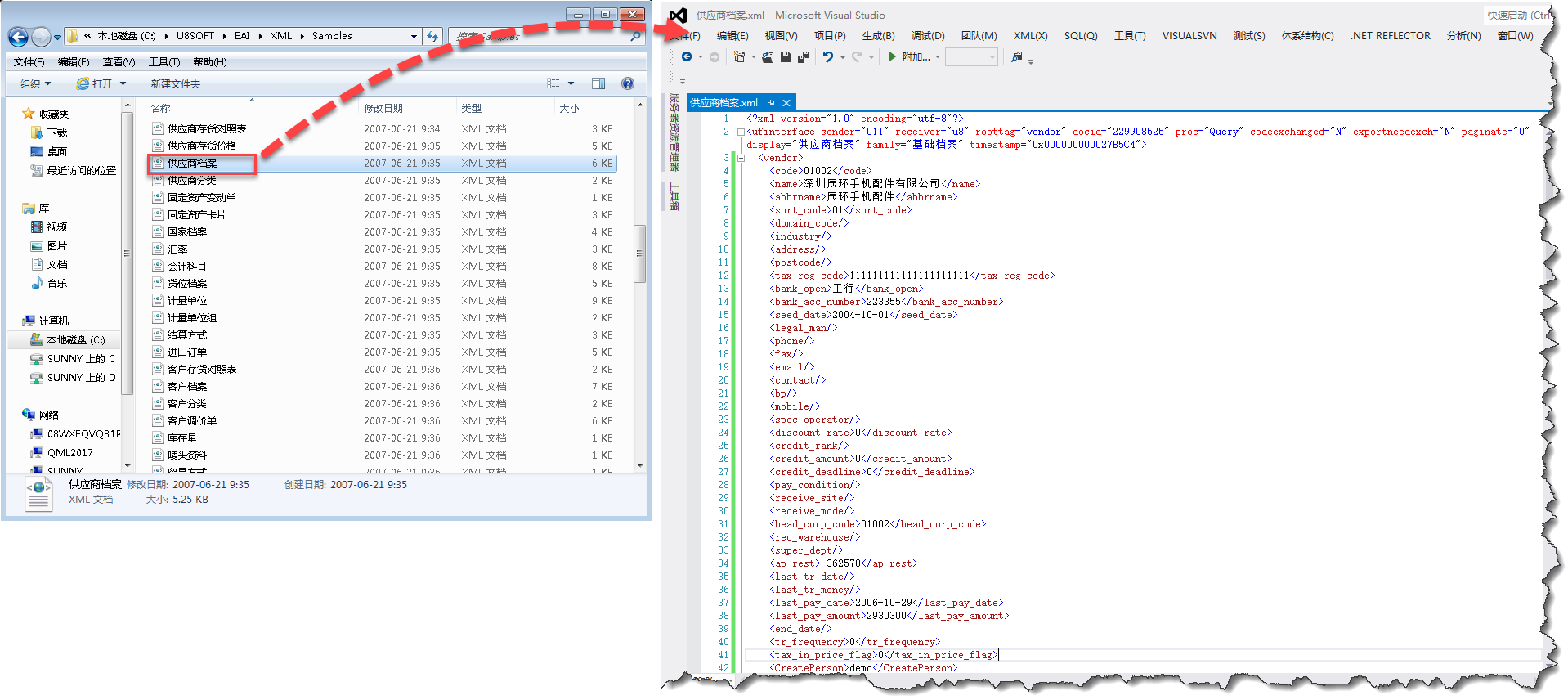Open the 服务器资源管理器 side panel tab

pyautogui.click(x=674, y=132)
